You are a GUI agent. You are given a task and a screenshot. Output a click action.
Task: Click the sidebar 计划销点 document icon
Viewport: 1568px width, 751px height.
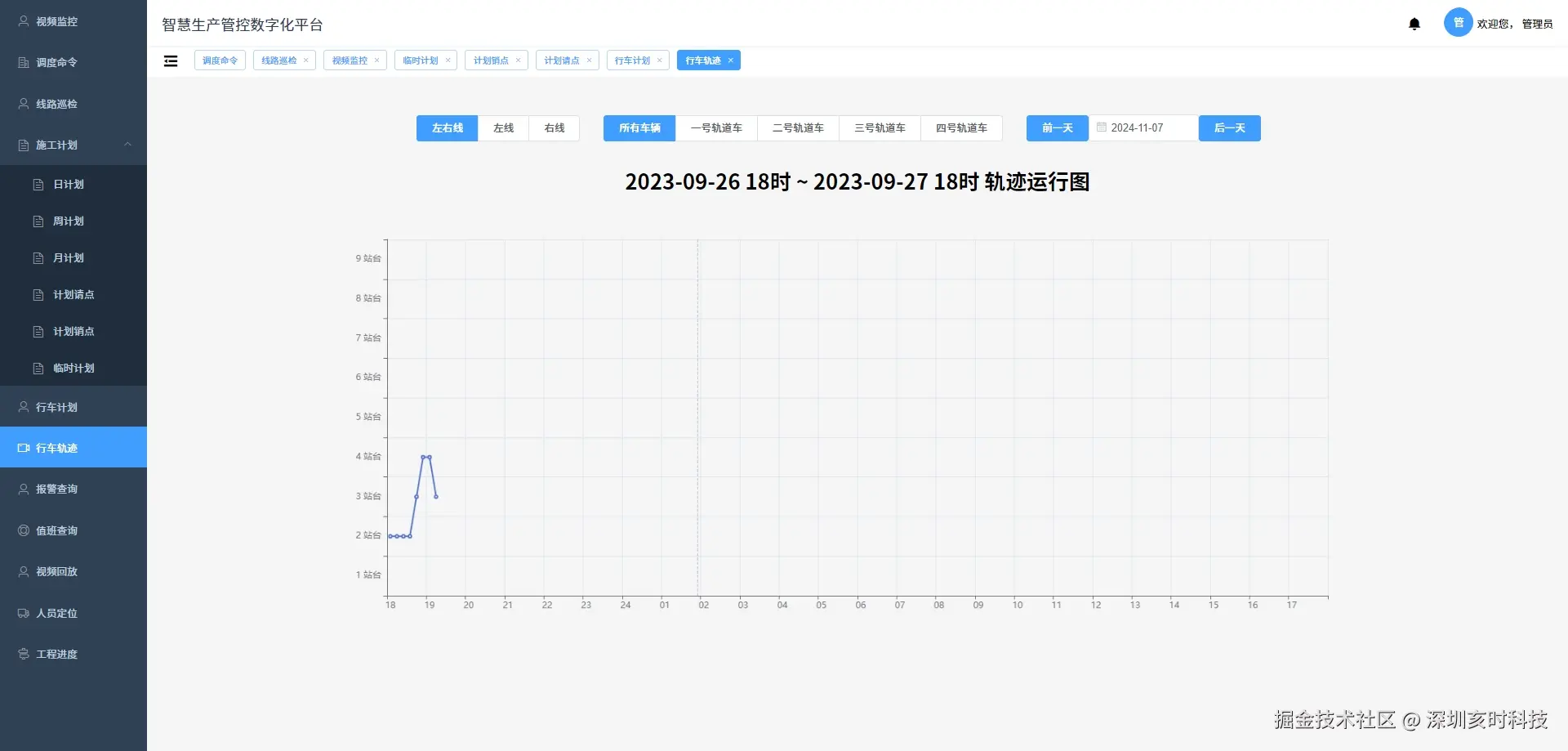pyautogui.click(x=38, y=332)
